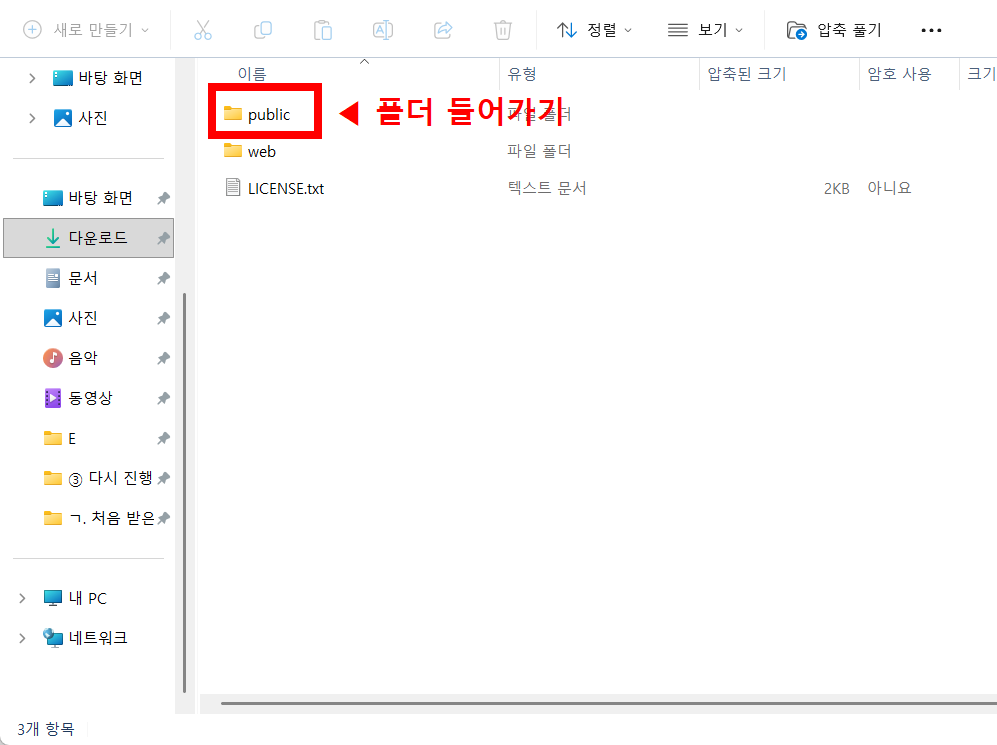Click the Cut scissors icon in the toolbar
The image size is (997, 745).
pyautogui.click(x=203, y=30)
